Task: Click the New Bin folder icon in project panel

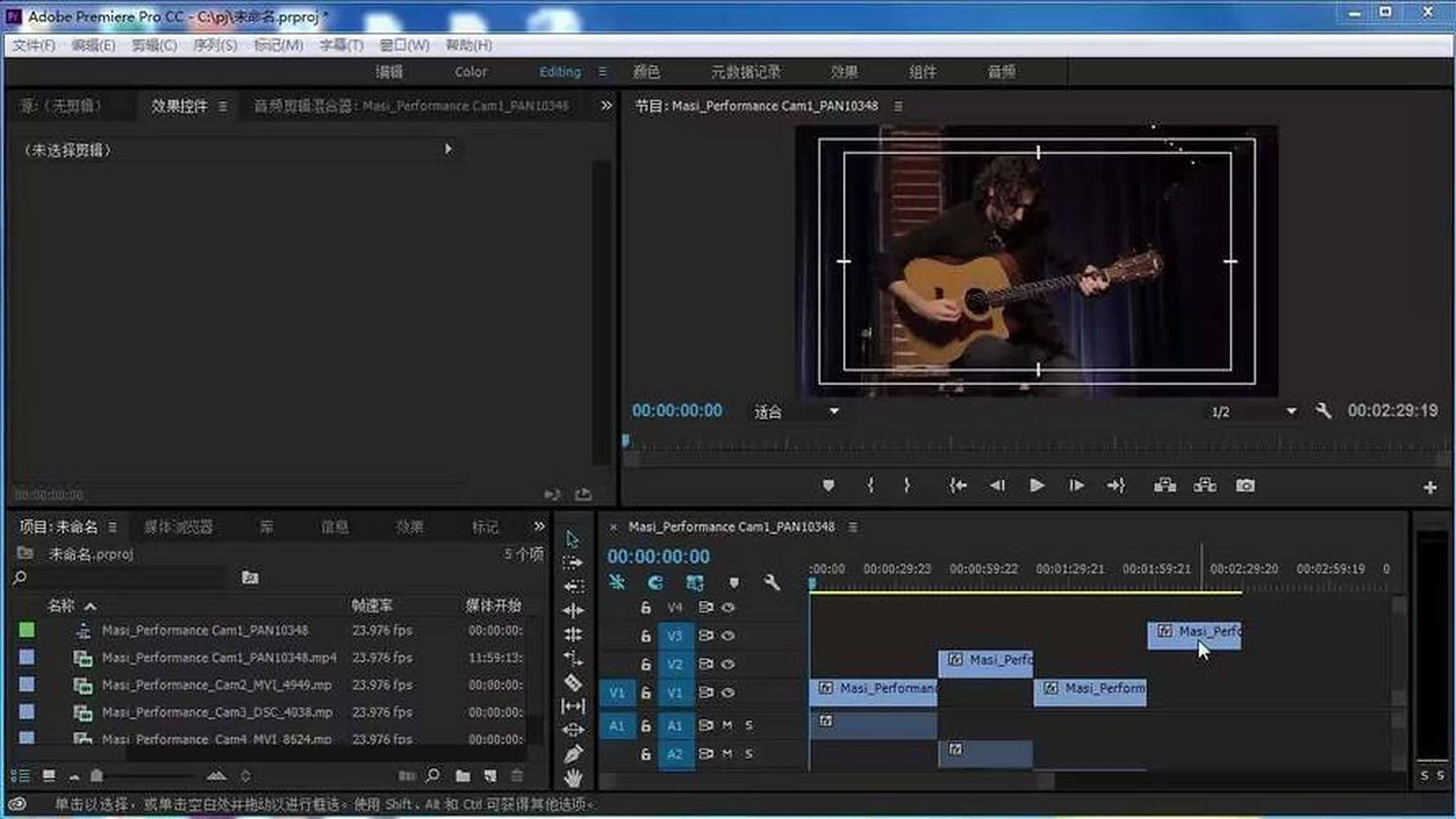Action: [x=462, y=775]
